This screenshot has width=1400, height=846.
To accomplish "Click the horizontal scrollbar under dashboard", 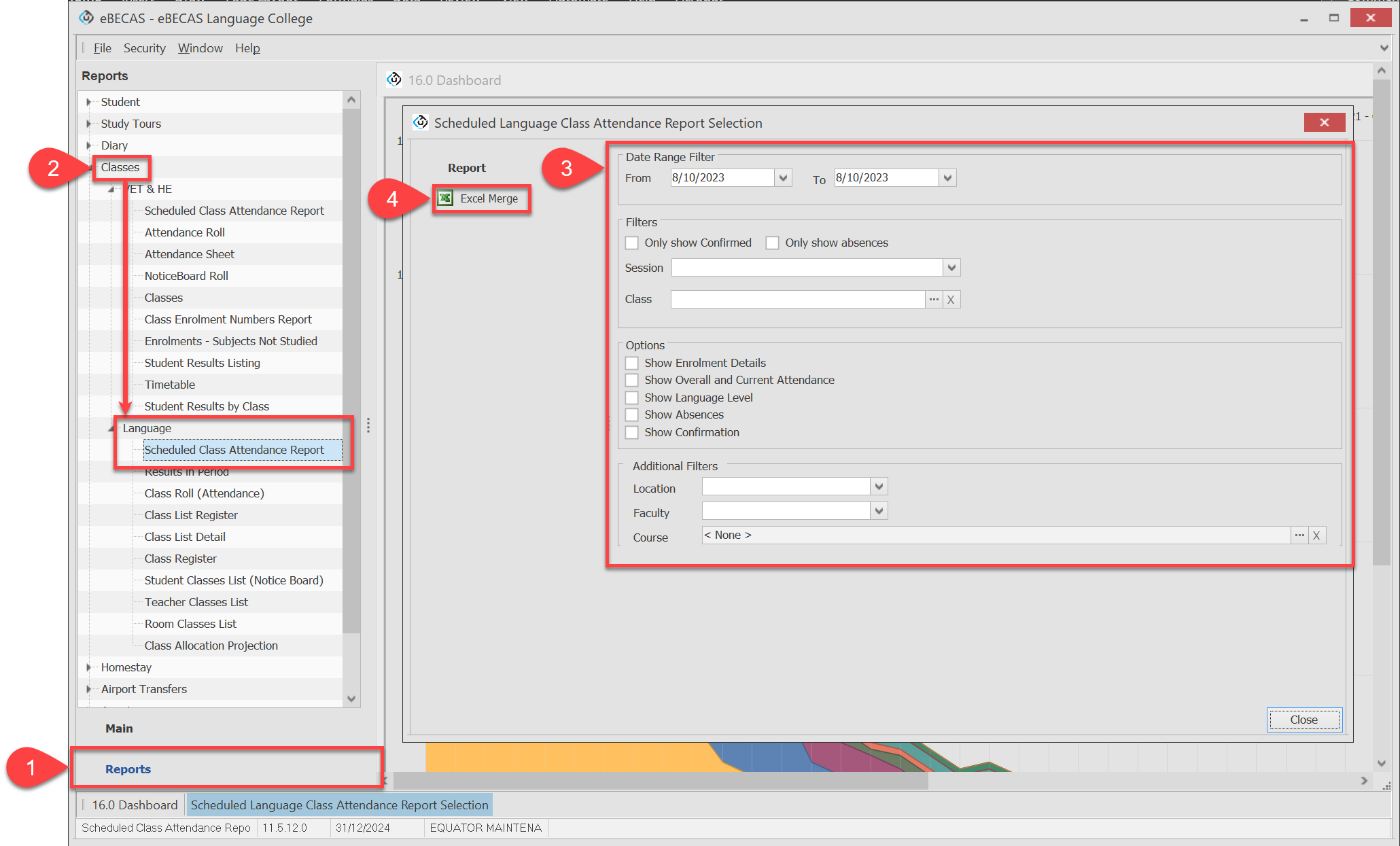I will point(659,781).
